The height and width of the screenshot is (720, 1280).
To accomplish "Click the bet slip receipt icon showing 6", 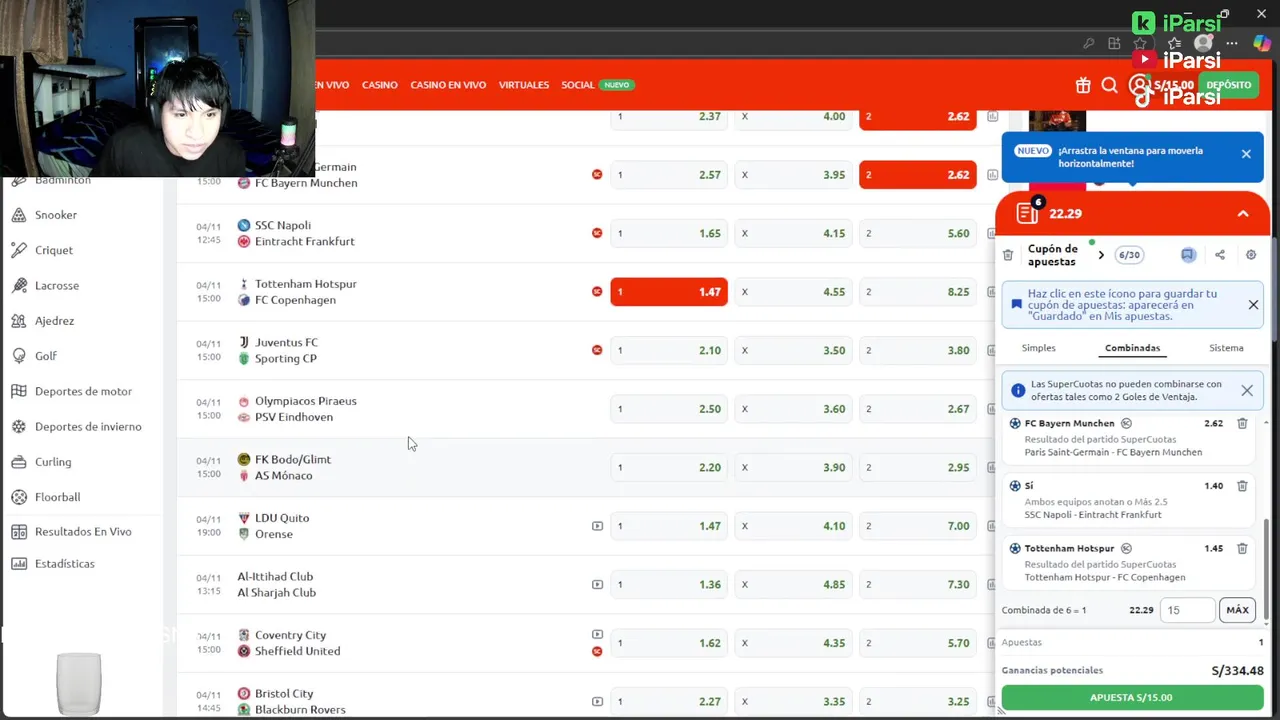I will pos(1027,212).
